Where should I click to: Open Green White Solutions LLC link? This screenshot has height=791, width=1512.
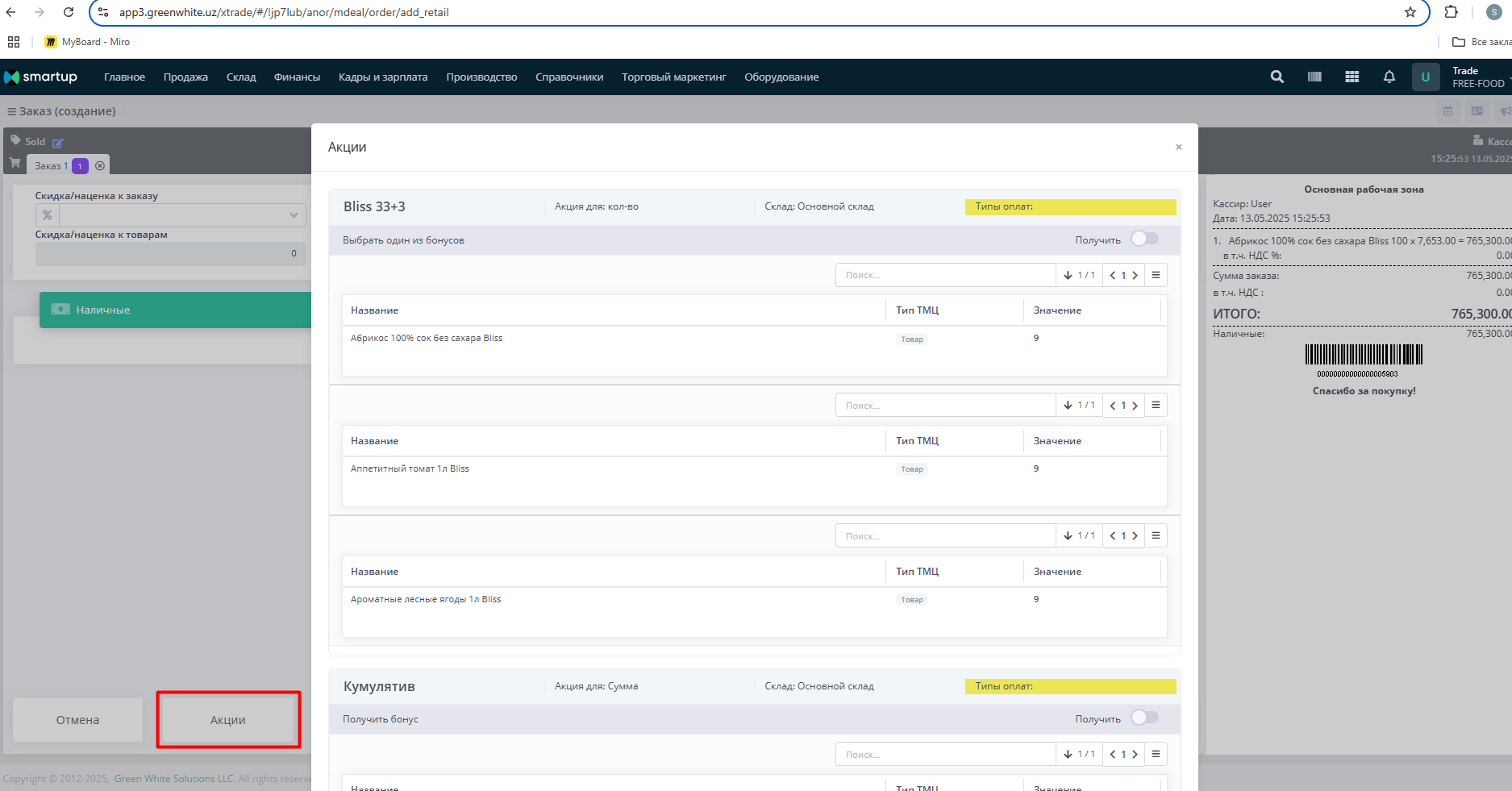pyautogui.click(x=174, y=778)
